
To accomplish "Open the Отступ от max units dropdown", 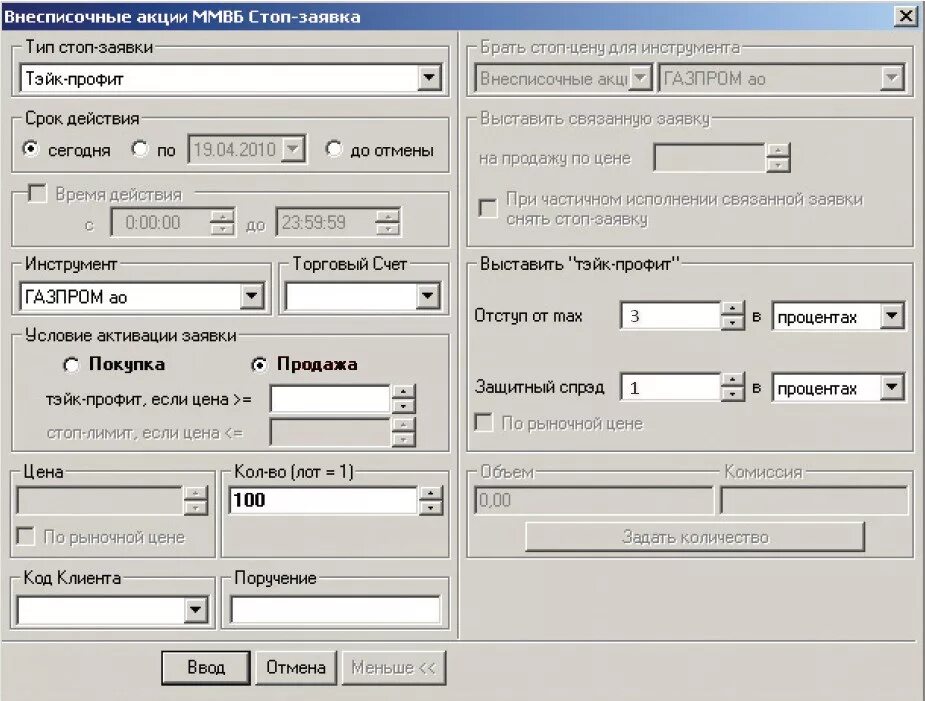I will (x=892, y=316).
